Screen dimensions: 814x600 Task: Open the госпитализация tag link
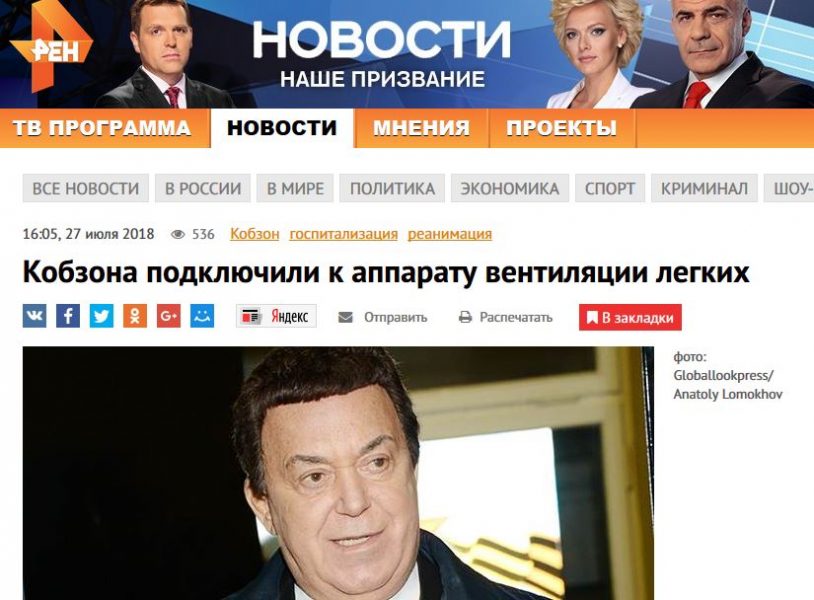point(343,234)
